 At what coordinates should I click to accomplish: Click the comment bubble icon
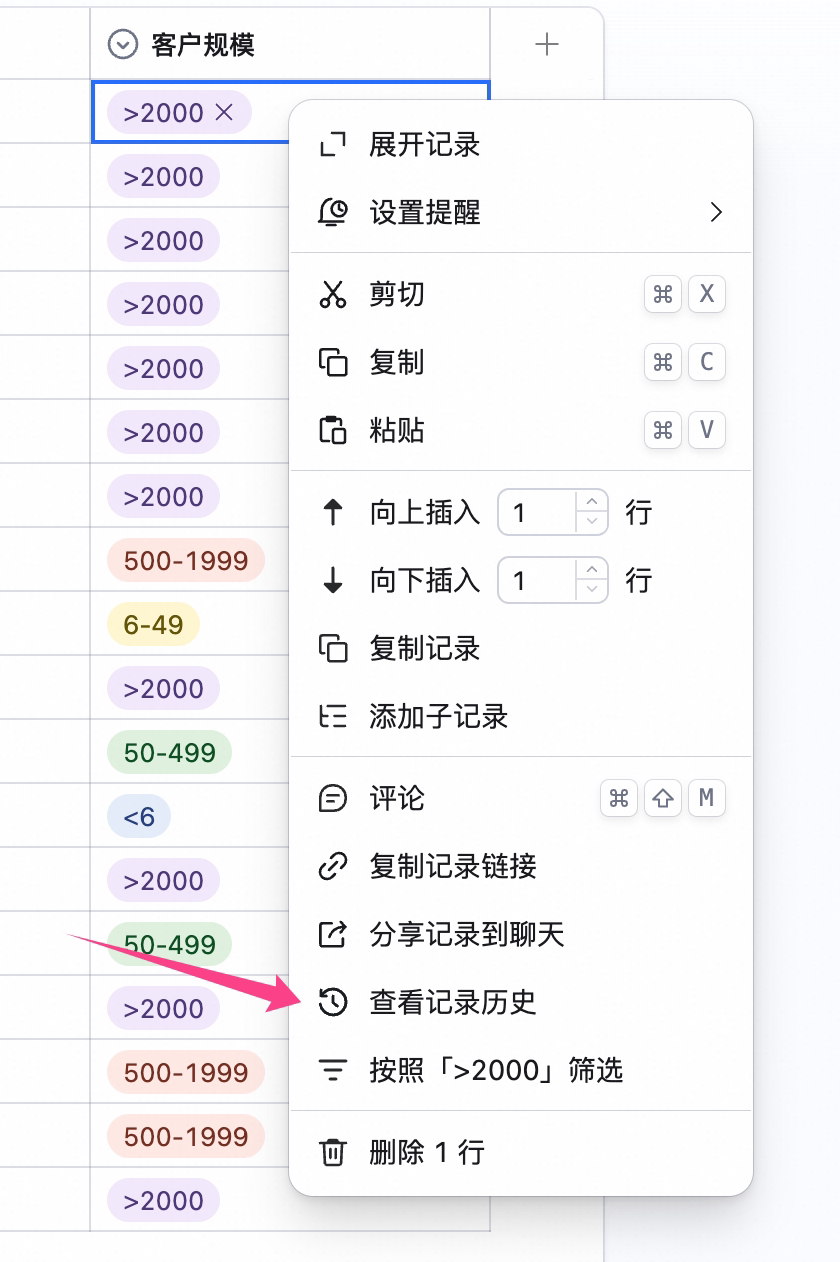332,798
